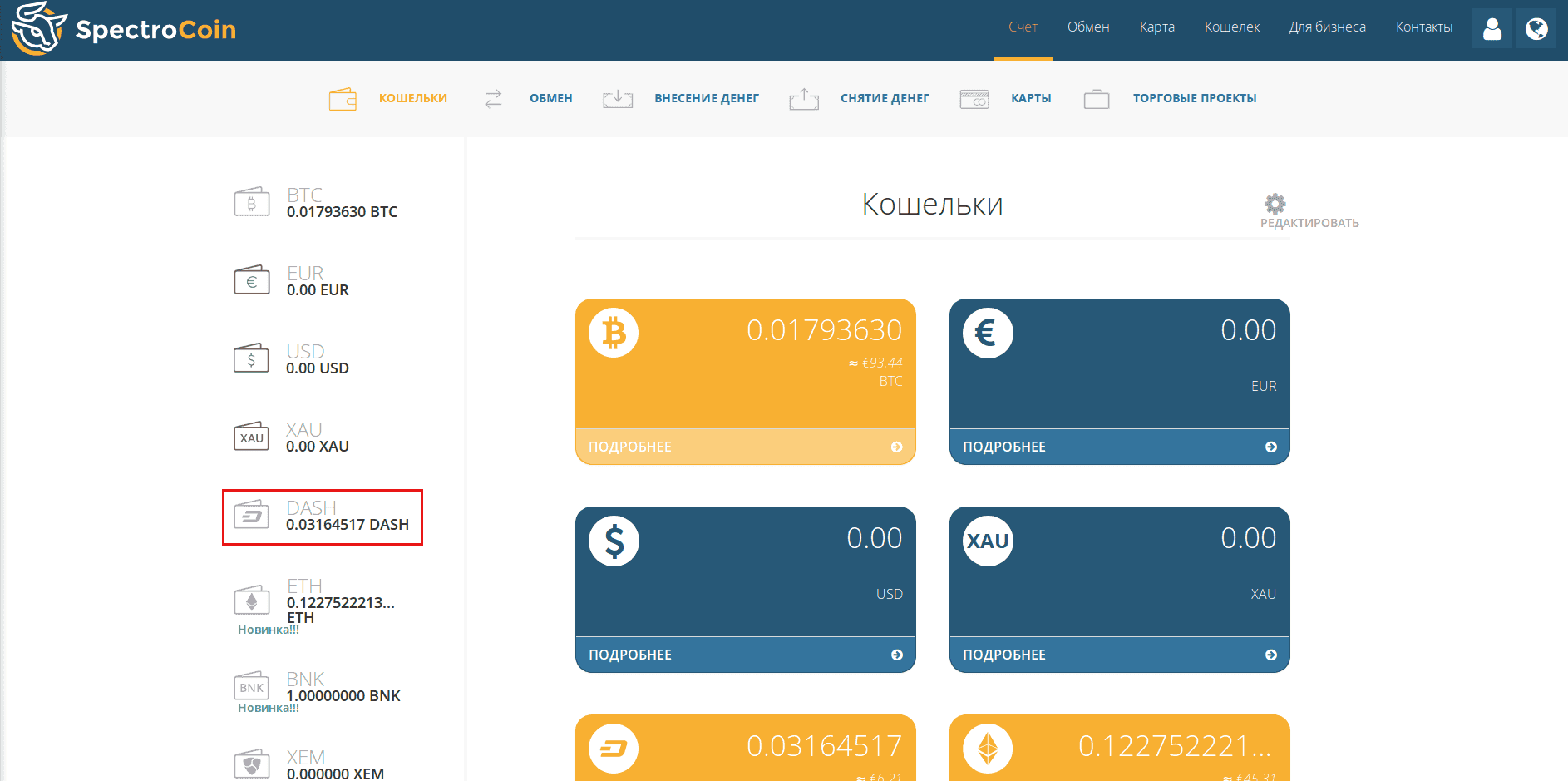
Task: Open the Обмен top menu item
Action: 1088,27
